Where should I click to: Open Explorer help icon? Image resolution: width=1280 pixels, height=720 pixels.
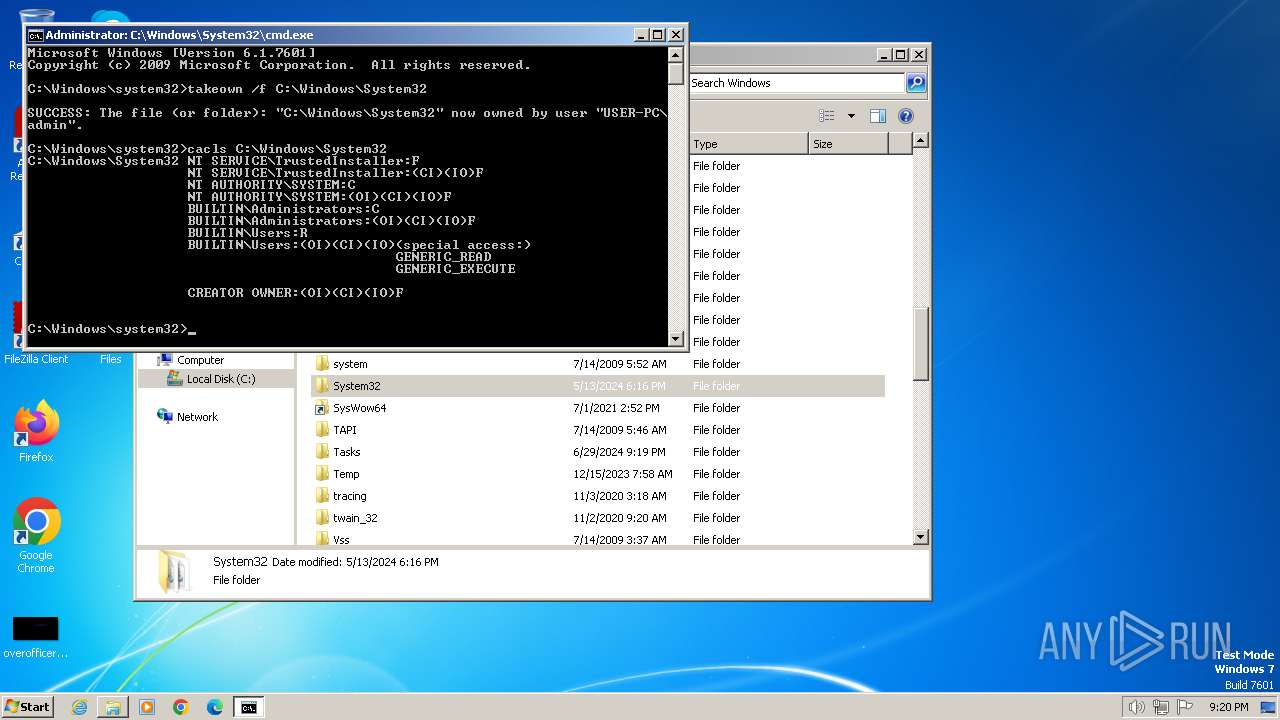[x=906, y=116]
